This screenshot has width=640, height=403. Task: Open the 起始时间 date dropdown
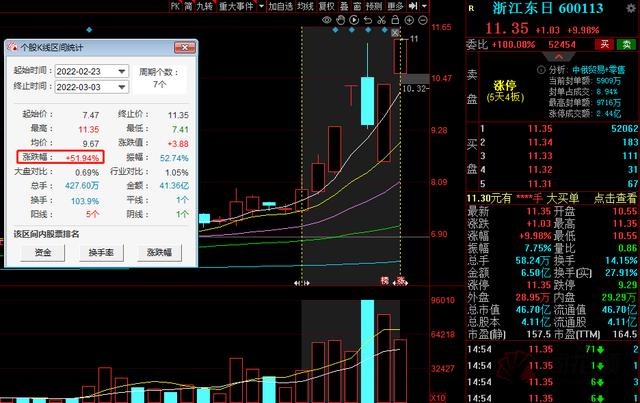122,71
